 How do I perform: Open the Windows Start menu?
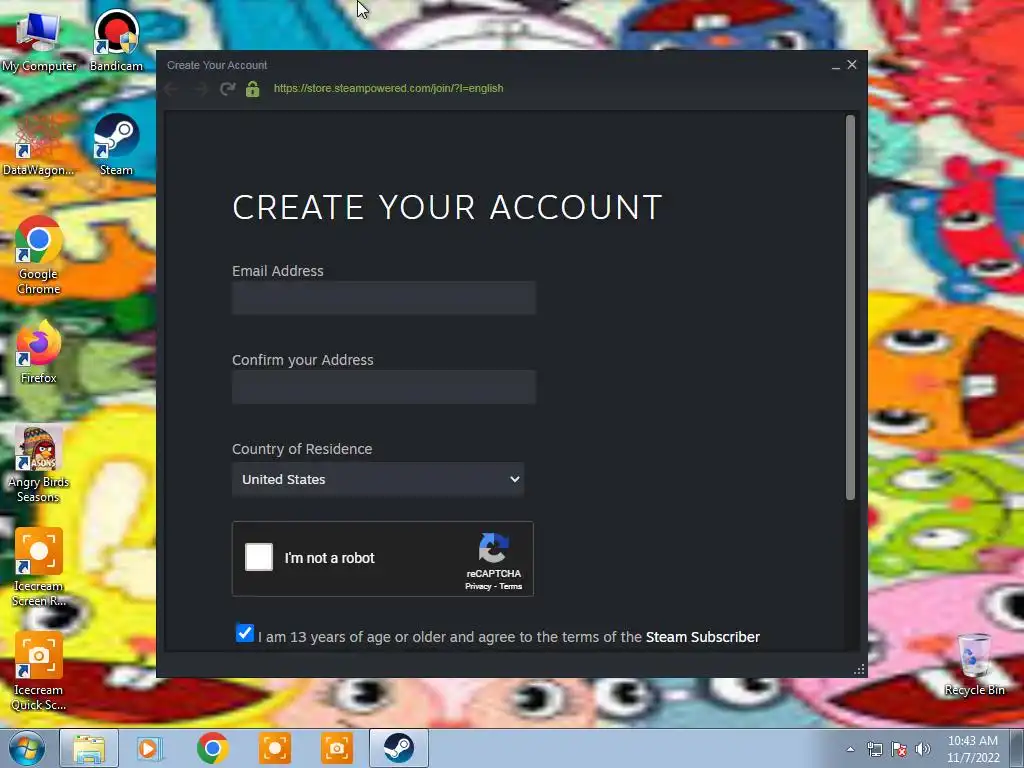(26, 748)
